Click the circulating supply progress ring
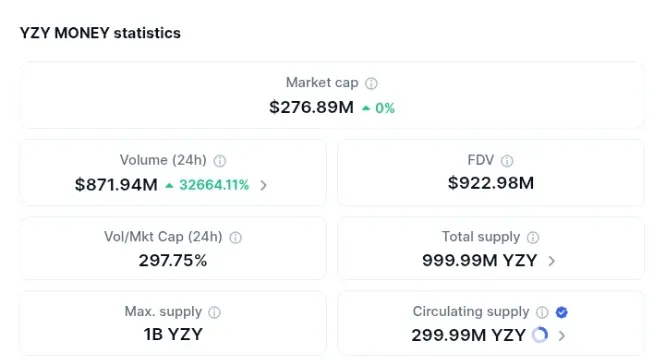Image resolution: width=665 pixels, height=361 pixels. [x=540, y=335]
